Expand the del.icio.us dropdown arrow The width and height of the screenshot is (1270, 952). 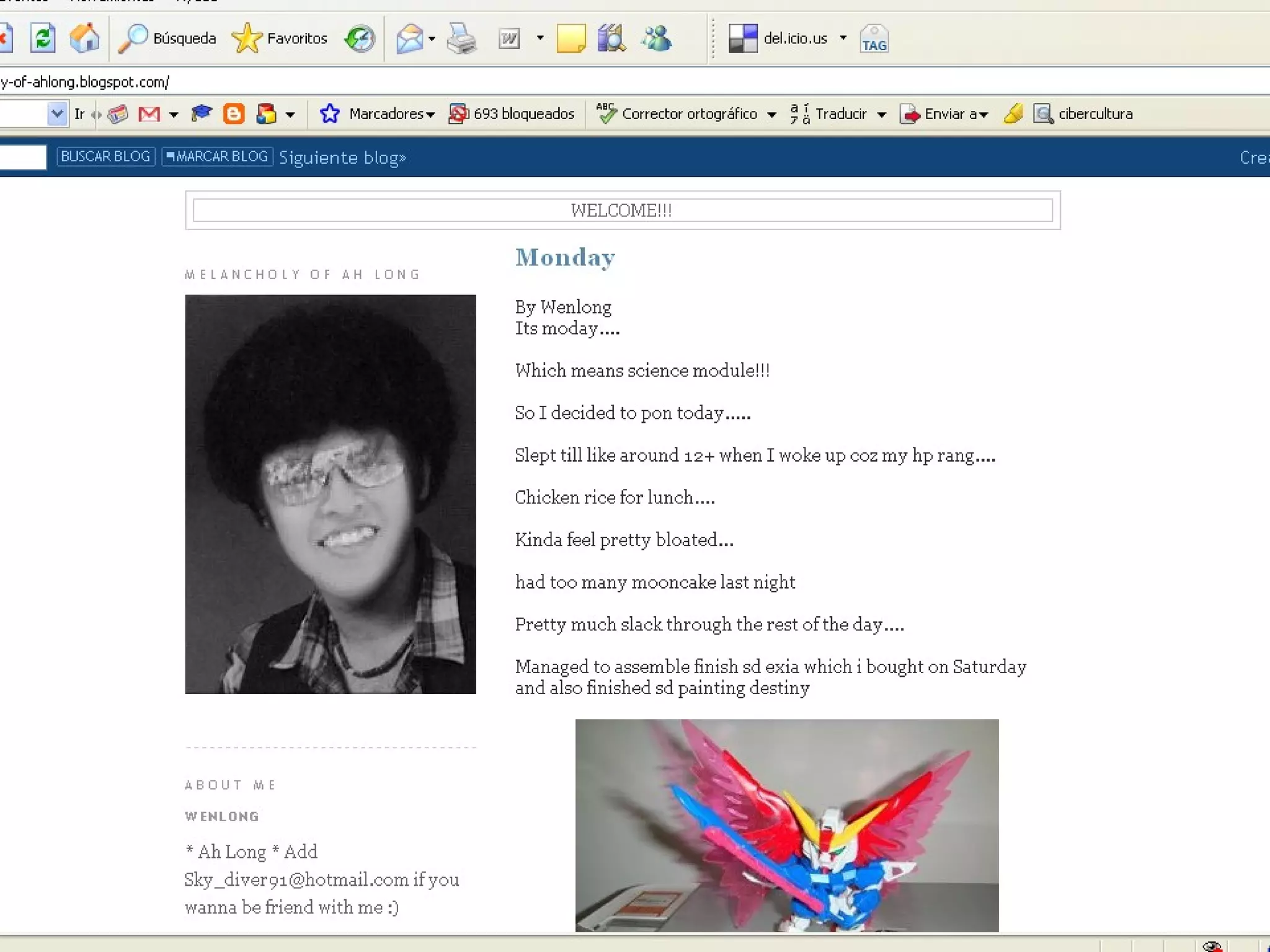coord(843,38)
